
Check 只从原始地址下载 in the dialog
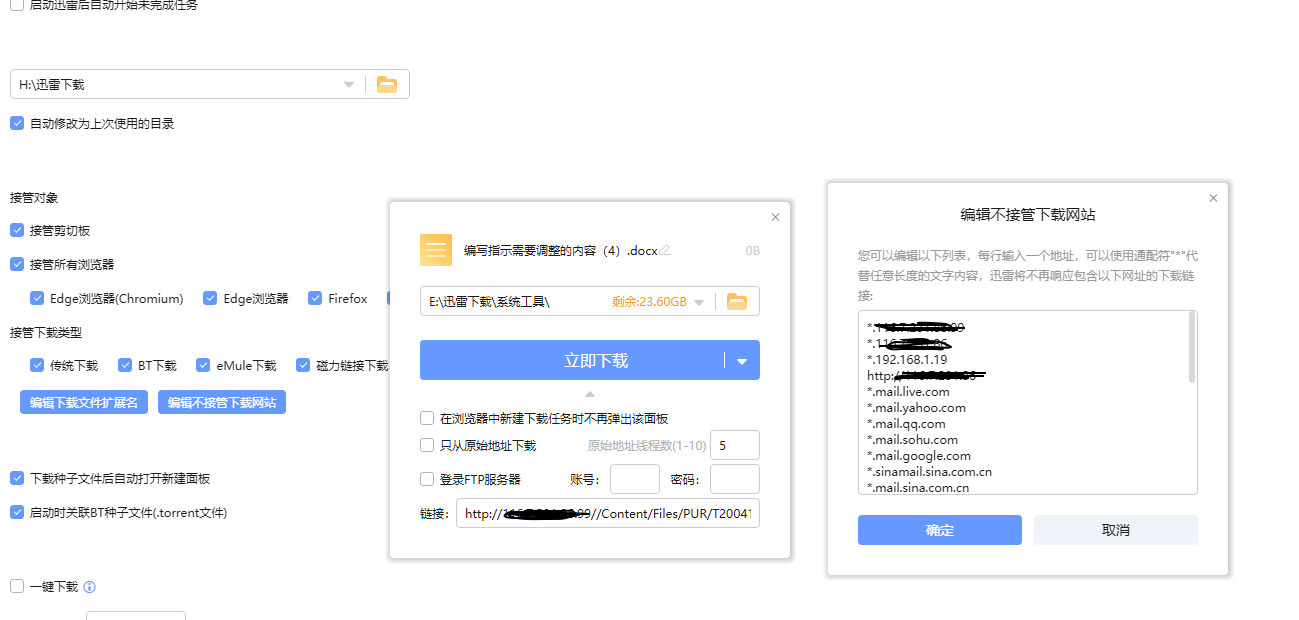pyautogui.click(x=427, y=444)
